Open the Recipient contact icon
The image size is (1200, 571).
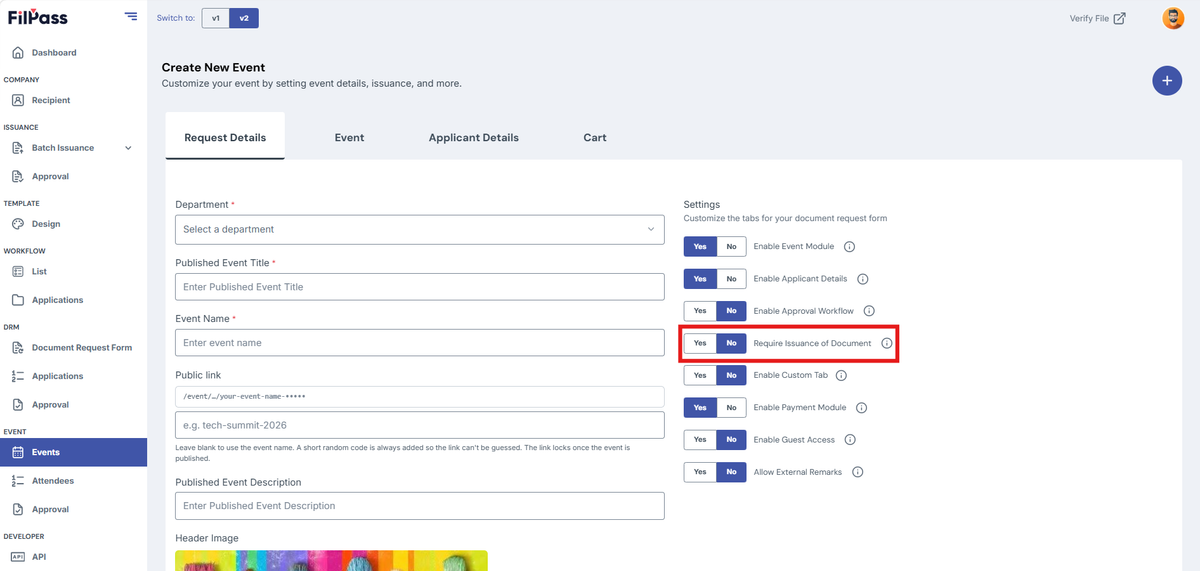tap(18, 100)
